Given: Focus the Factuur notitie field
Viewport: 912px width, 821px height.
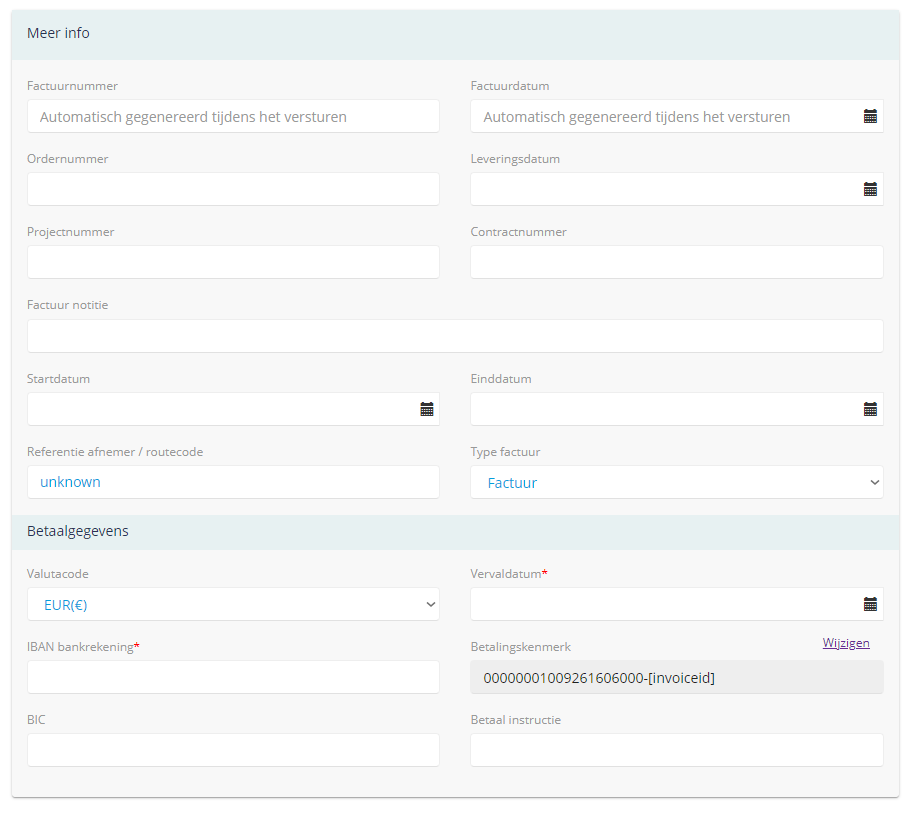Looking at the screenshot, I should tap(455, 336).
